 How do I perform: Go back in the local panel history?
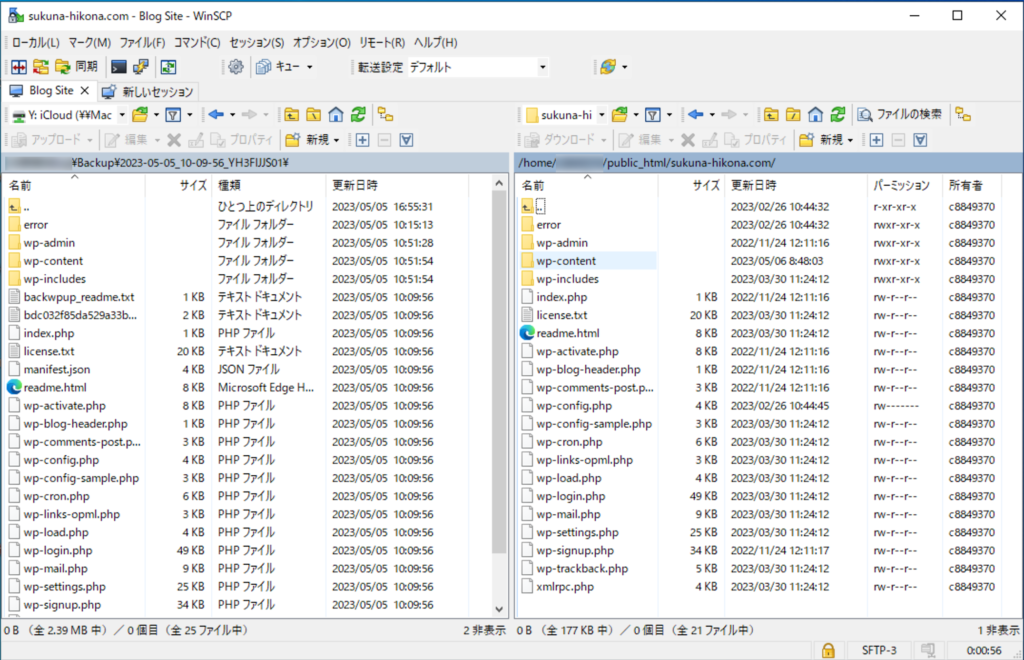(x=216, y=115)
